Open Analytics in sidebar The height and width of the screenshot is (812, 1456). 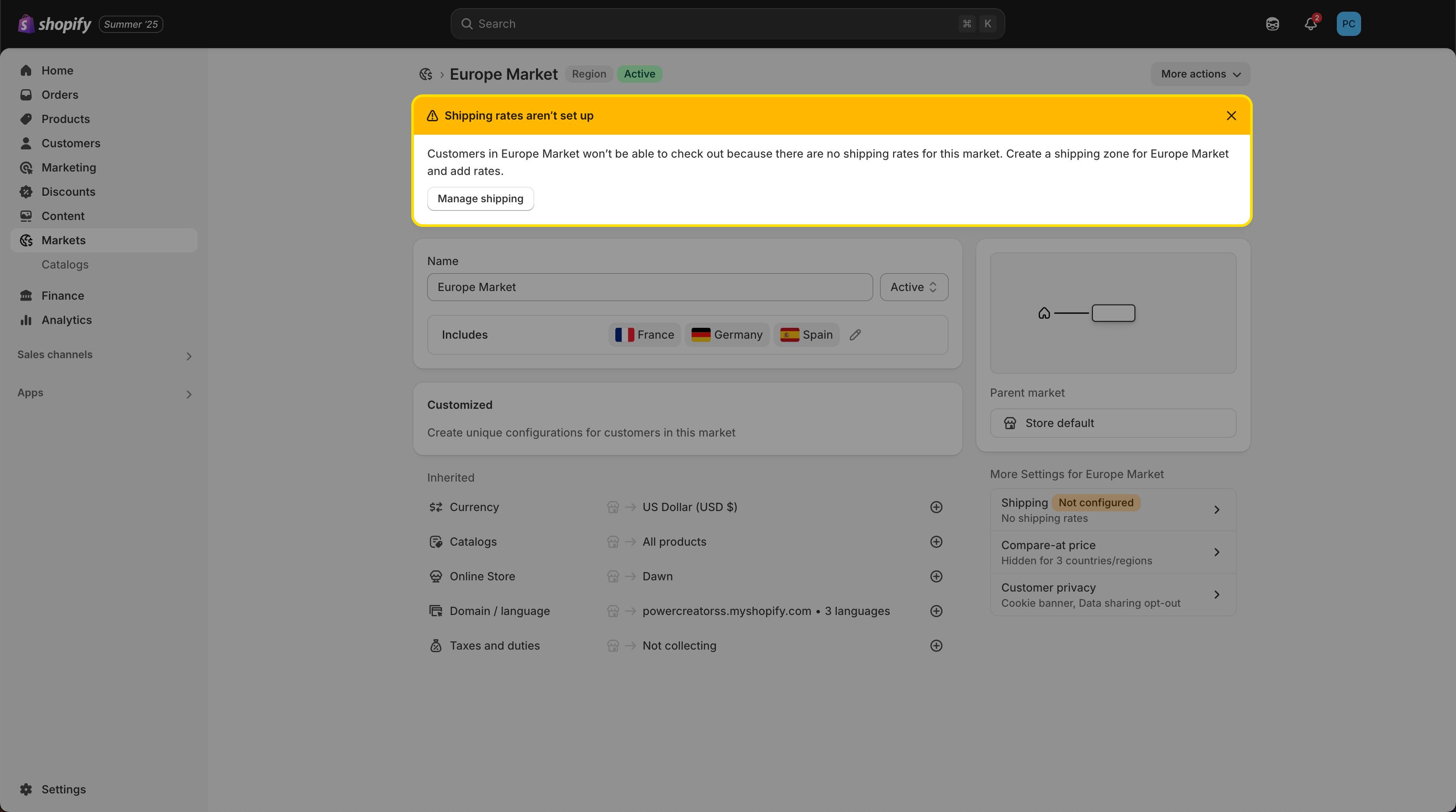coord(104,320)
